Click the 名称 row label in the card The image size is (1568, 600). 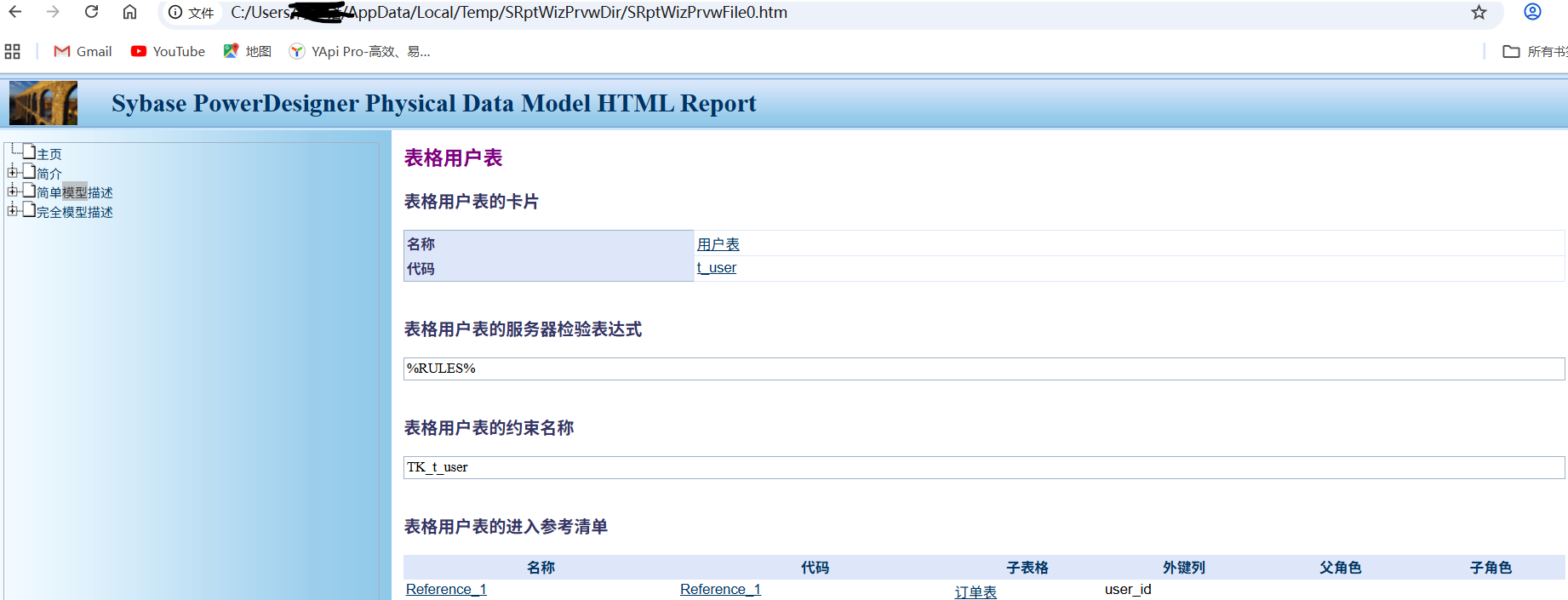421,244
